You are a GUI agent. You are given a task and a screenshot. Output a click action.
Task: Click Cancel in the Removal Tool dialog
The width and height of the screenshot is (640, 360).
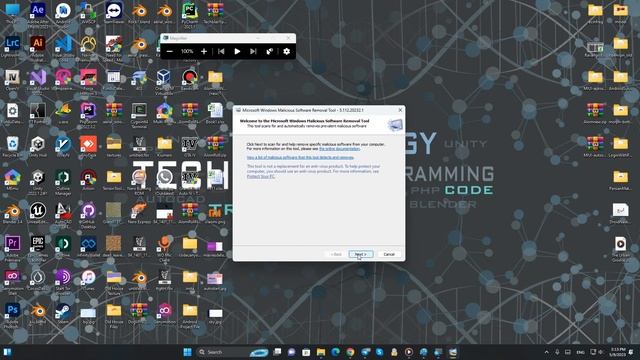(389, 254)
